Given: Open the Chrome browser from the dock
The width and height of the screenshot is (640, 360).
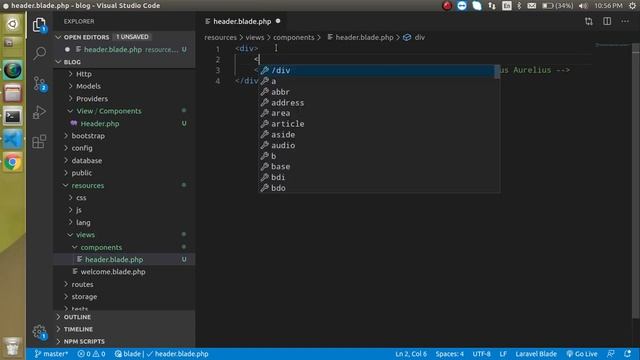Looking at the screenshot, I should (13, 162).
